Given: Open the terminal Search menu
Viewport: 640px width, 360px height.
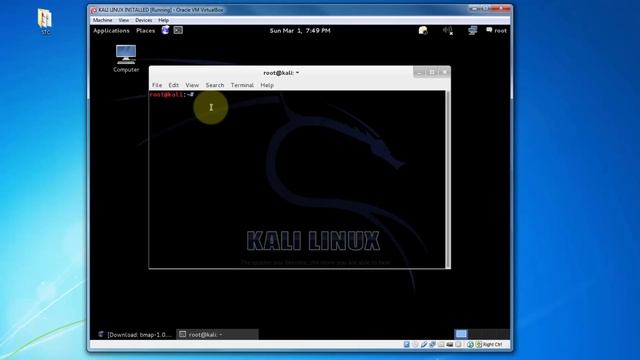Looking at the screenshot, I should 215,85.
